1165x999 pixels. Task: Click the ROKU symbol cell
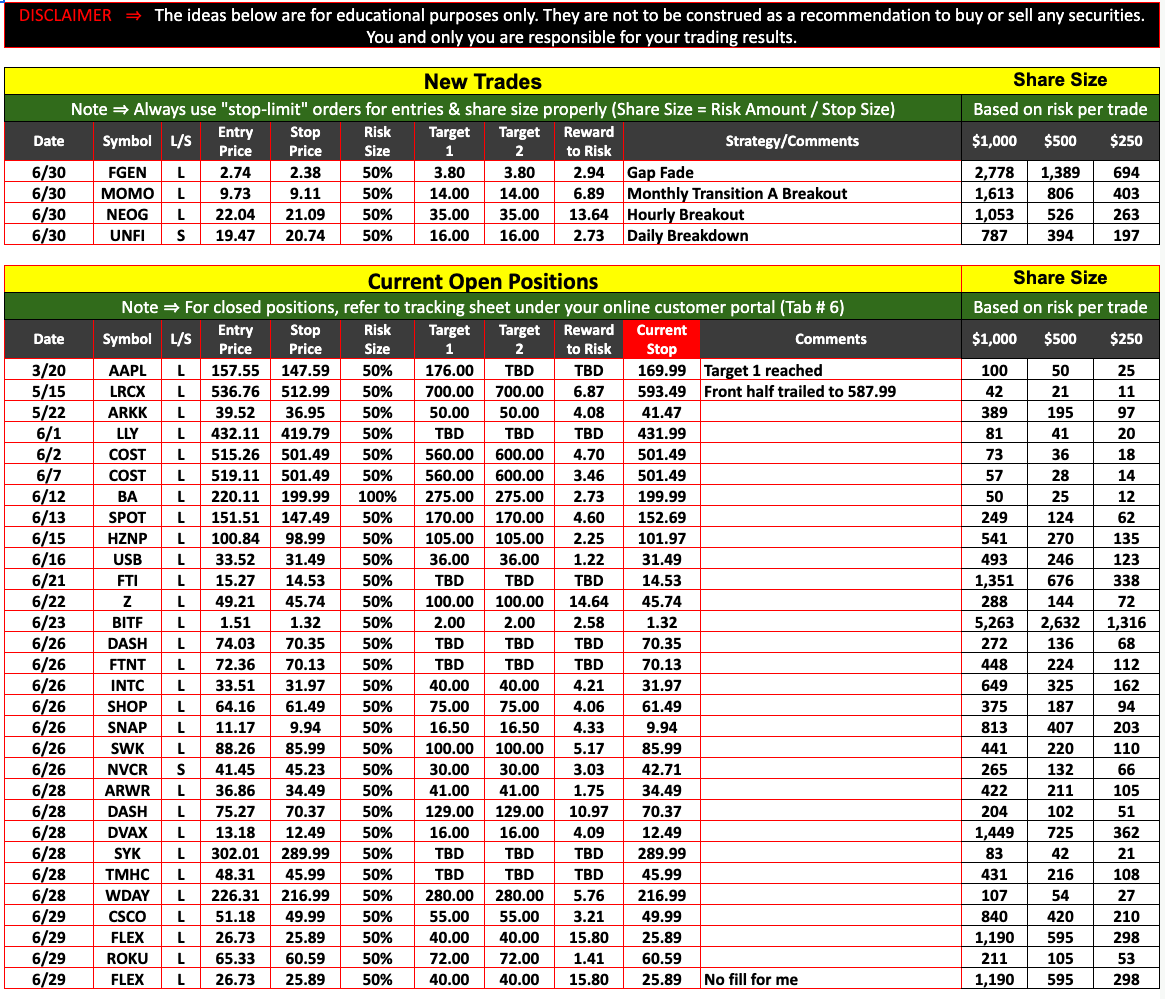(127, 959)
